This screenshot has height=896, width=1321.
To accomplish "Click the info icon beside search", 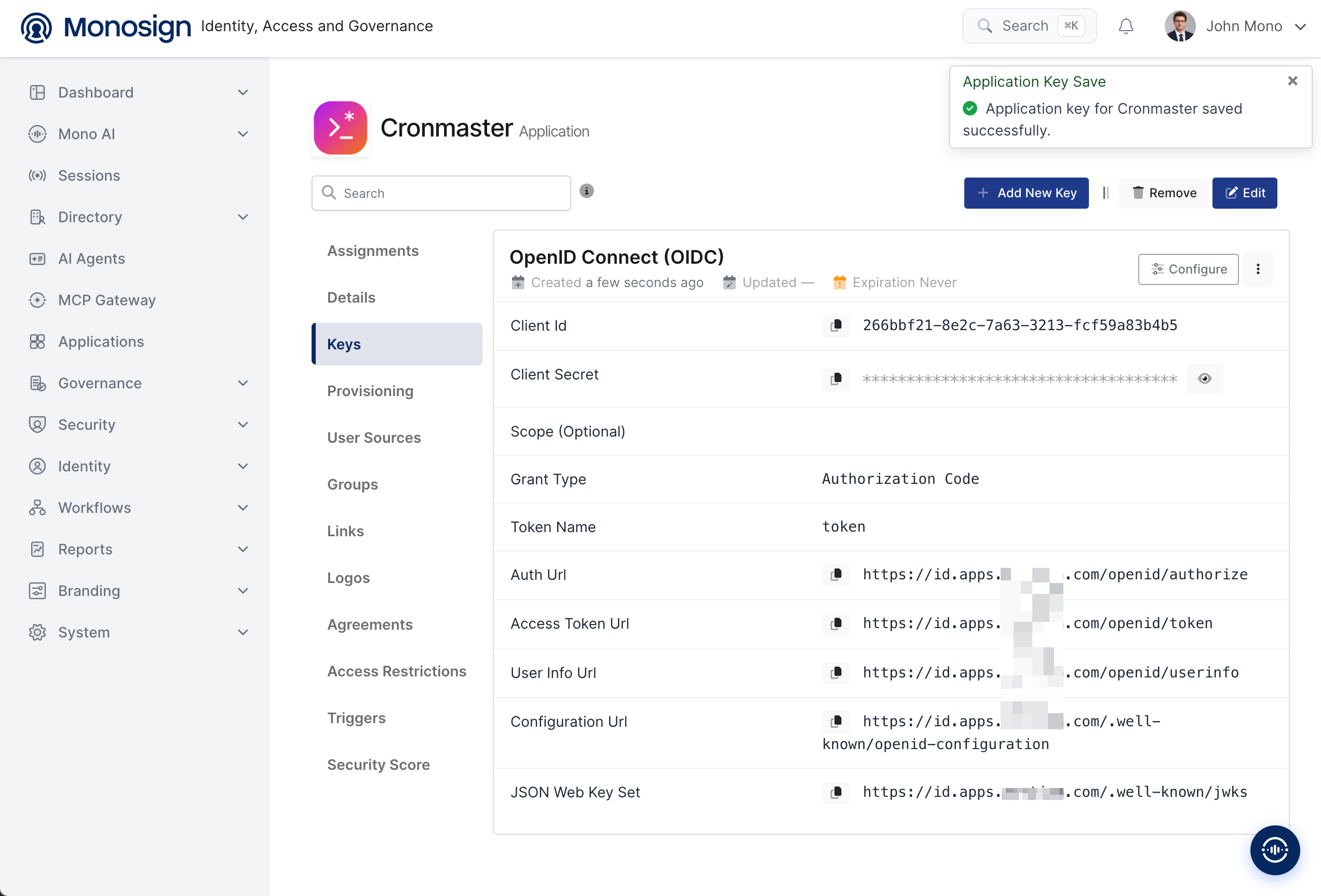I will [587, 191].
